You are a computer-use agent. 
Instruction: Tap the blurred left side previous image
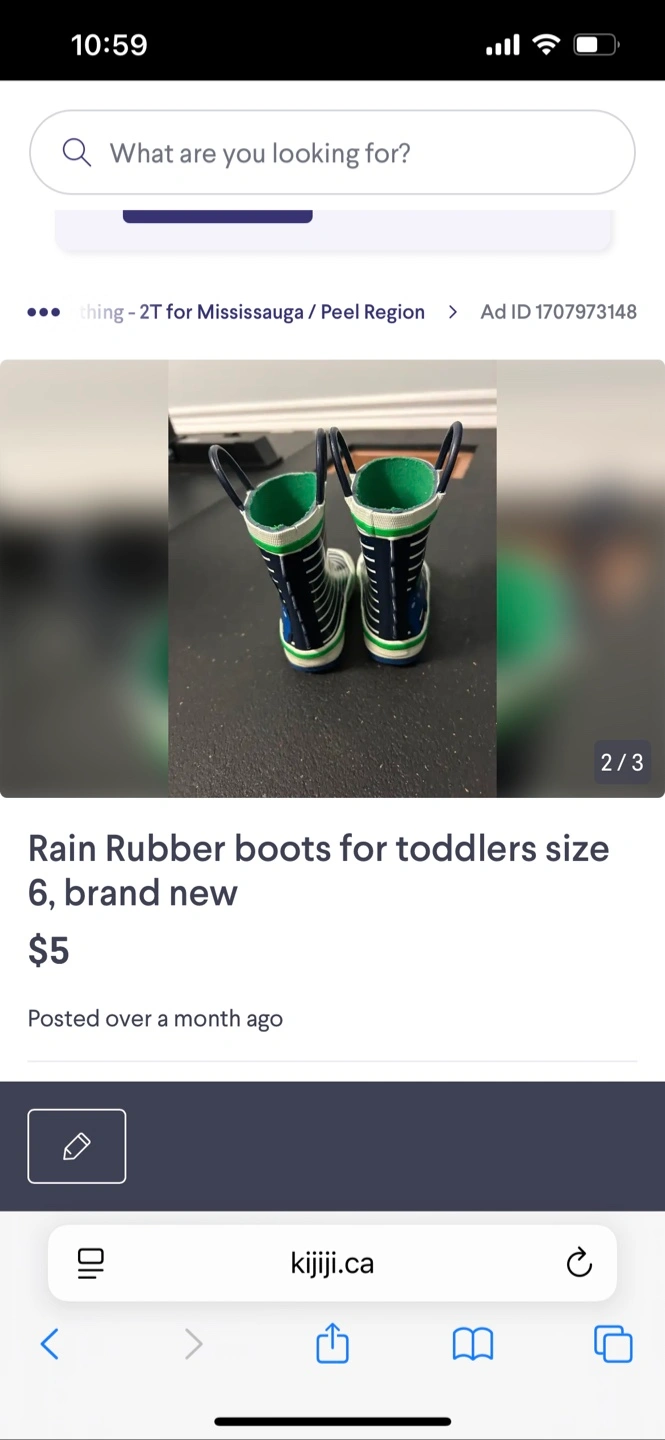pos(84,578)
